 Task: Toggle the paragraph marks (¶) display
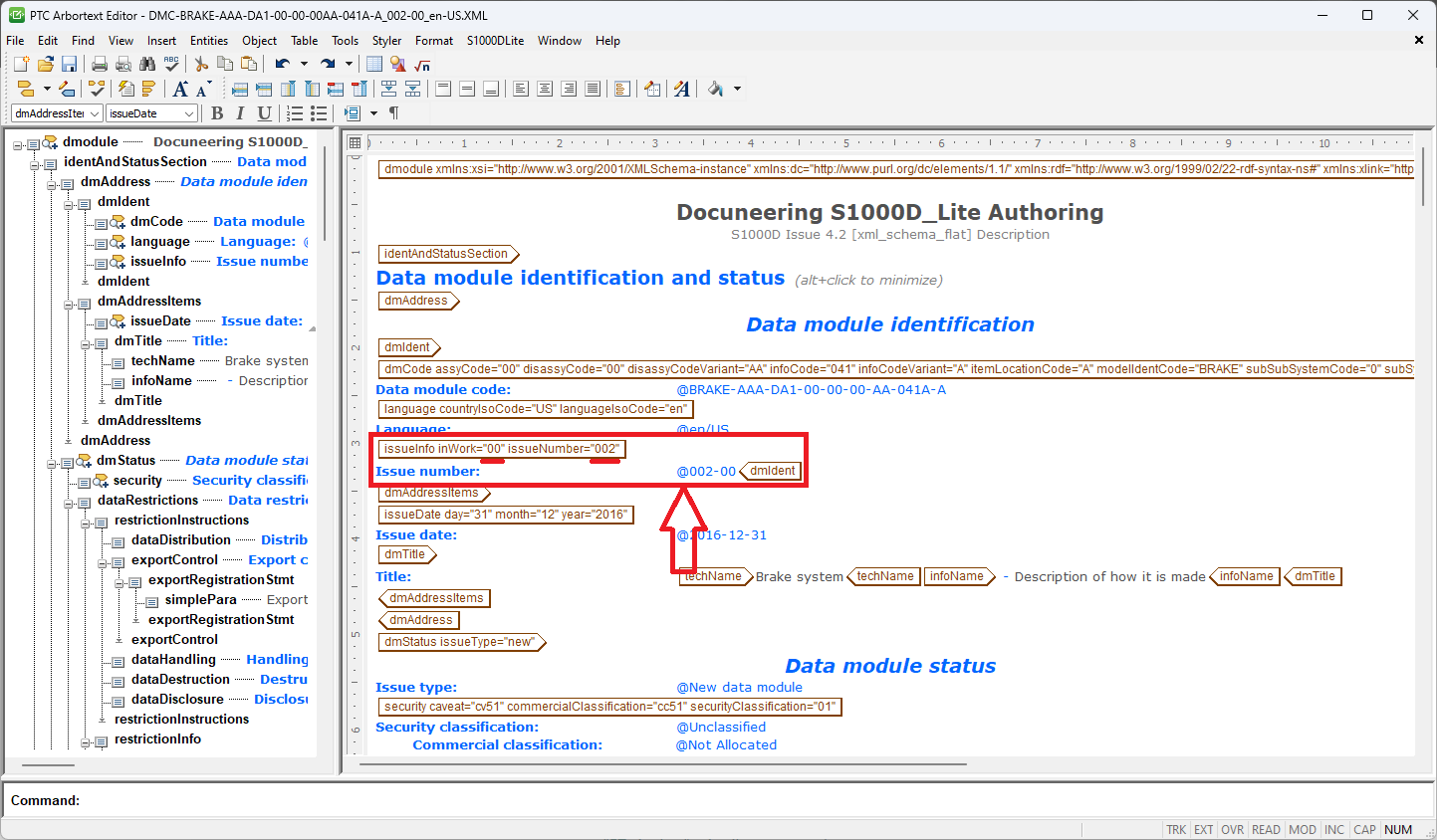394,113
